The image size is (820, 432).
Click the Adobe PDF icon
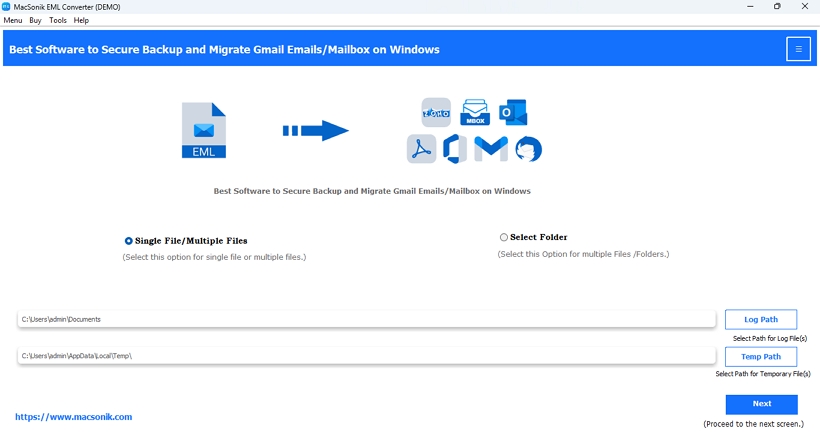pos(422,149)
